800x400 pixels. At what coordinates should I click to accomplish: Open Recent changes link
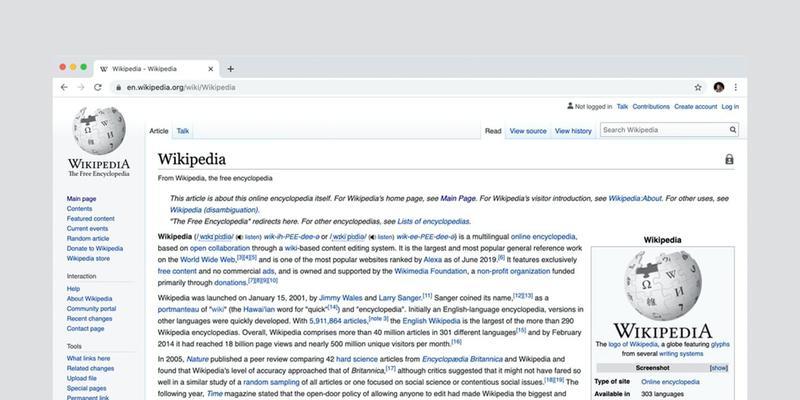click(89, 319)
